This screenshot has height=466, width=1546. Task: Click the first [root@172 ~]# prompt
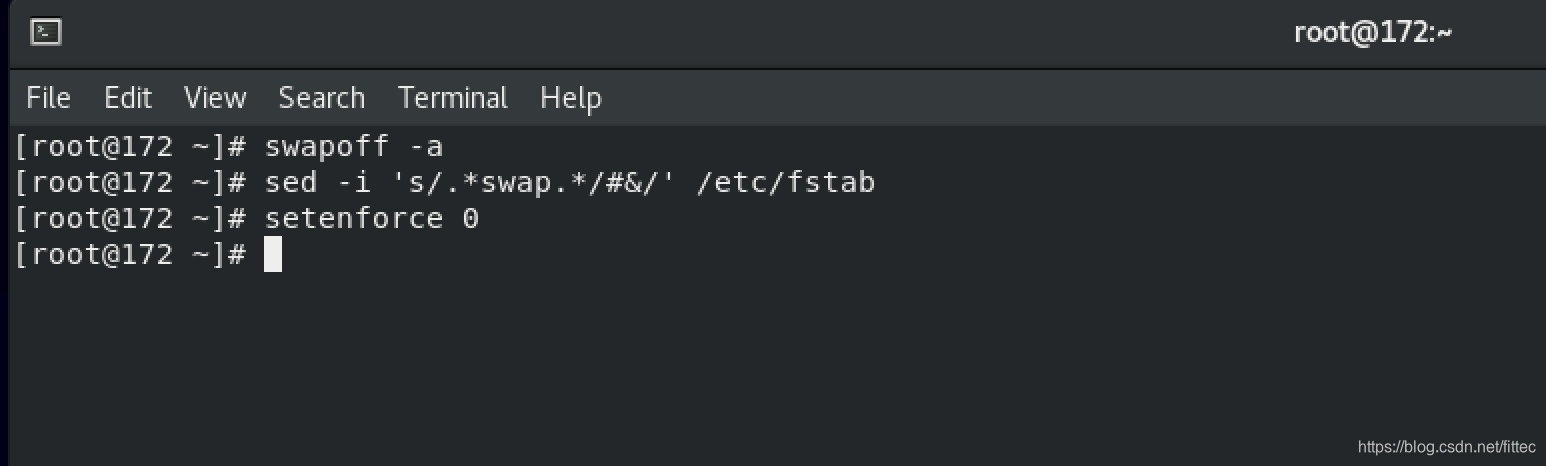coord(130,147)
